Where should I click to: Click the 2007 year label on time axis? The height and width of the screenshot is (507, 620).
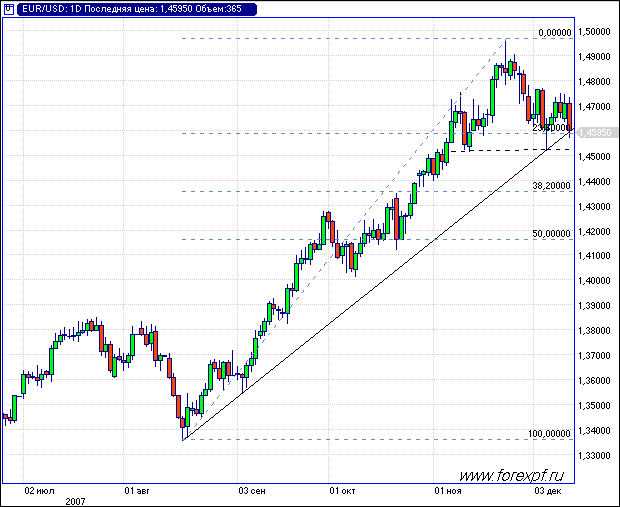pyautogui.click(x=75, y=500)
